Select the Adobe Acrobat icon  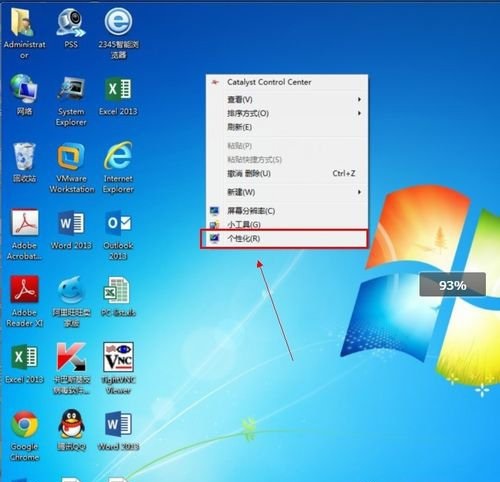point(25,223)
